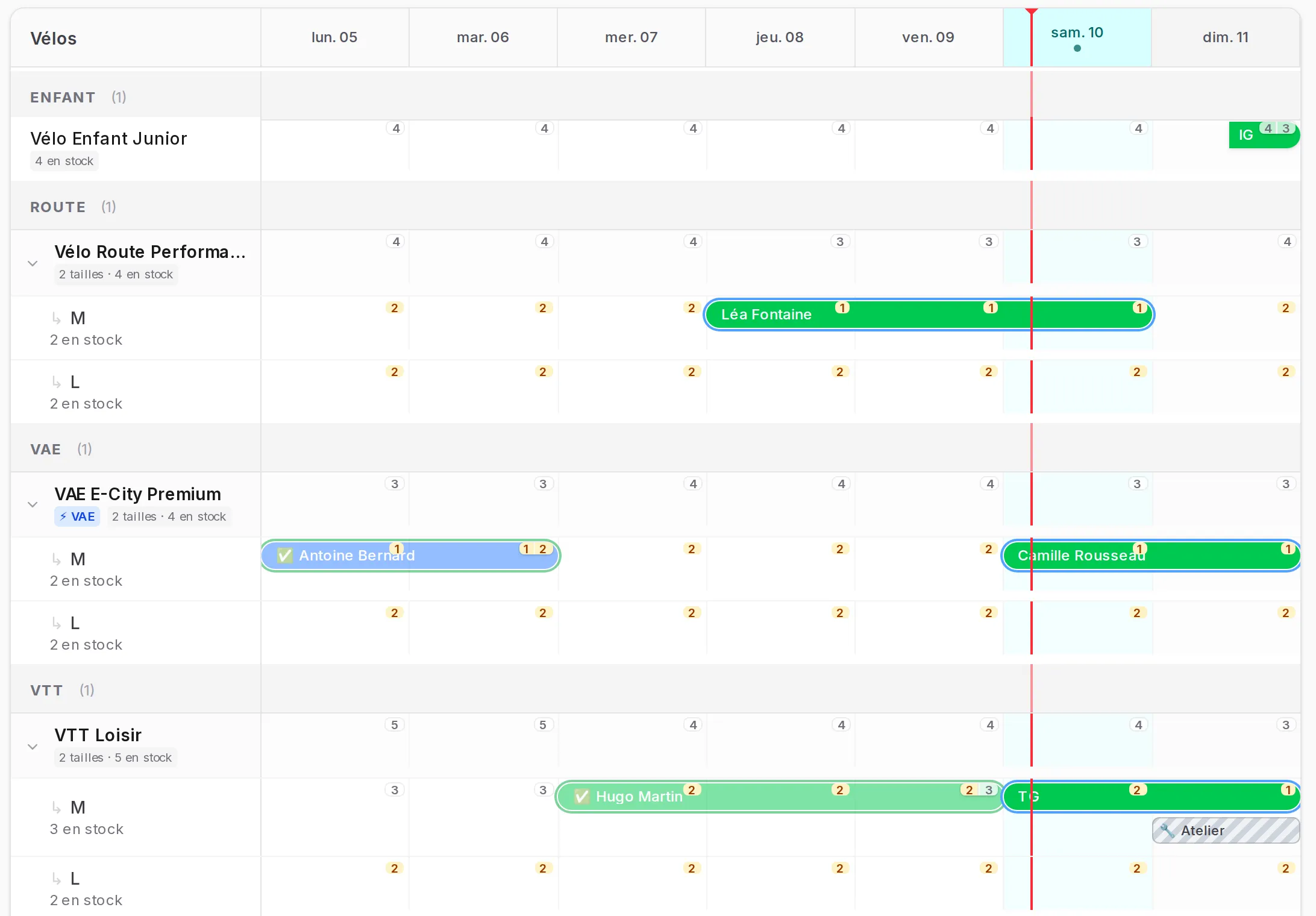This screenshot has width=1316, height=916.
Task: Click the '4 en stock' badge of Vélo Enfant Junior
Action: [x=64, y=161]
